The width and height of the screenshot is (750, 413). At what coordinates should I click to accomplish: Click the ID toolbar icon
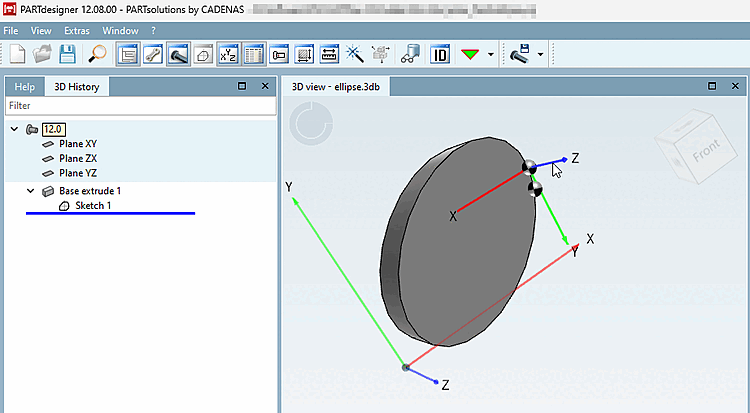coord(440,54)
